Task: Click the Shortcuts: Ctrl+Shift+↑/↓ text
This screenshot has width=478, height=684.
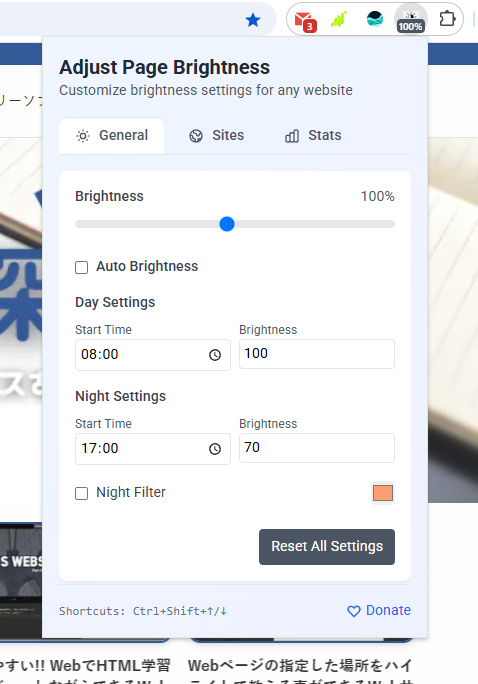Action: pyautogui.click(x=143, y=611)
